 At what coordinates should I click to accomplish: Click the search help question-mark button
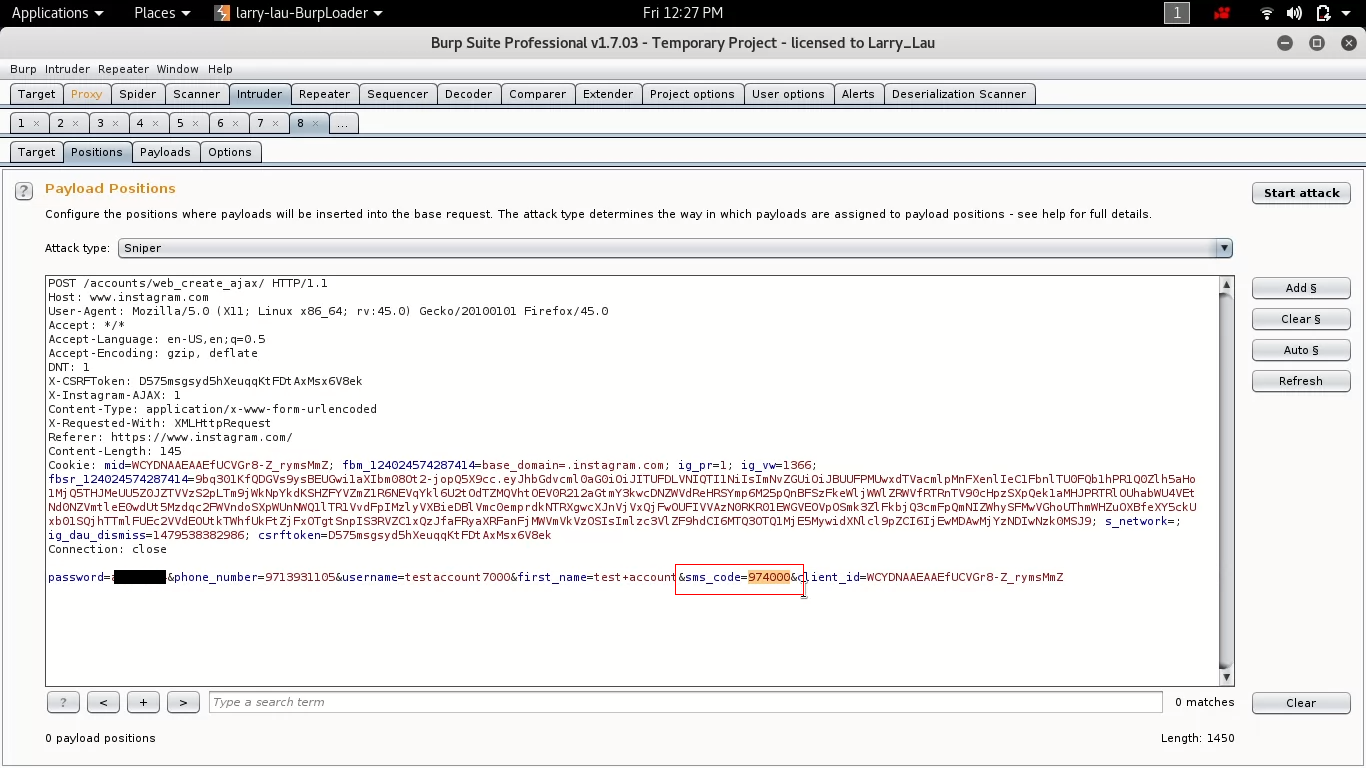[x=63, y=703]
